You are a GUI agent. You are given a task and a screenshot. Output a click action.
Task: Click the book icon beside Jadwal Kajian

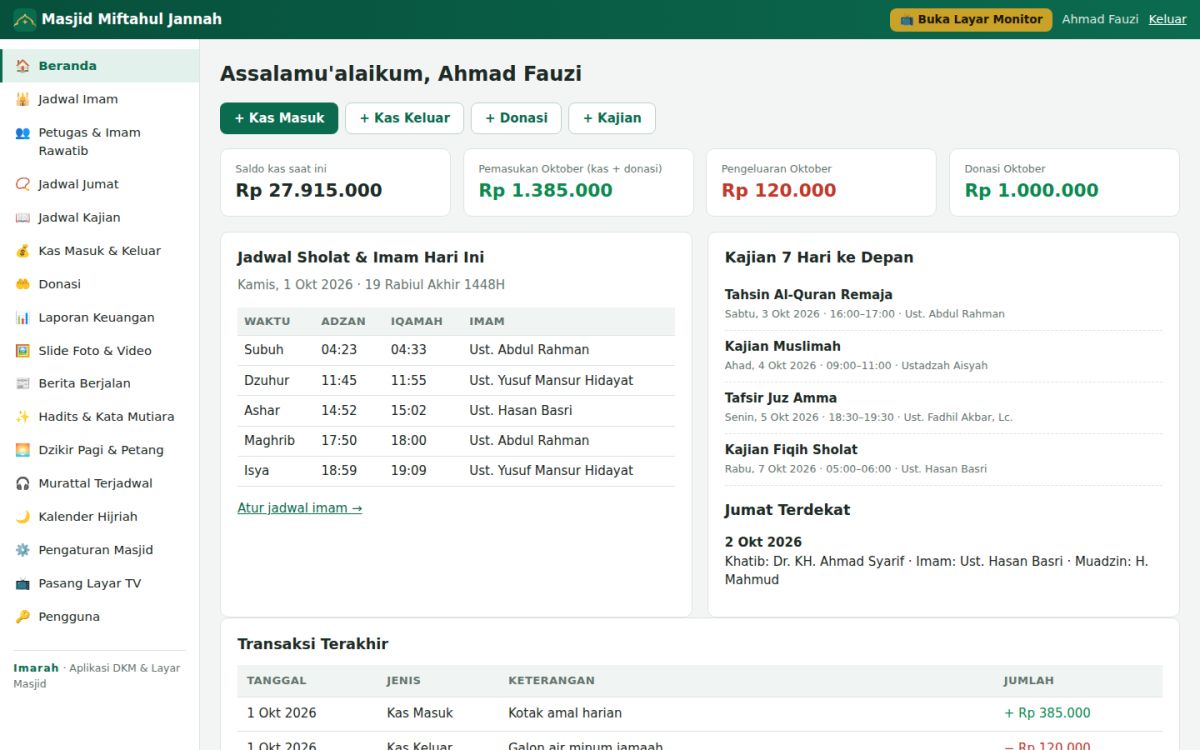22,217
